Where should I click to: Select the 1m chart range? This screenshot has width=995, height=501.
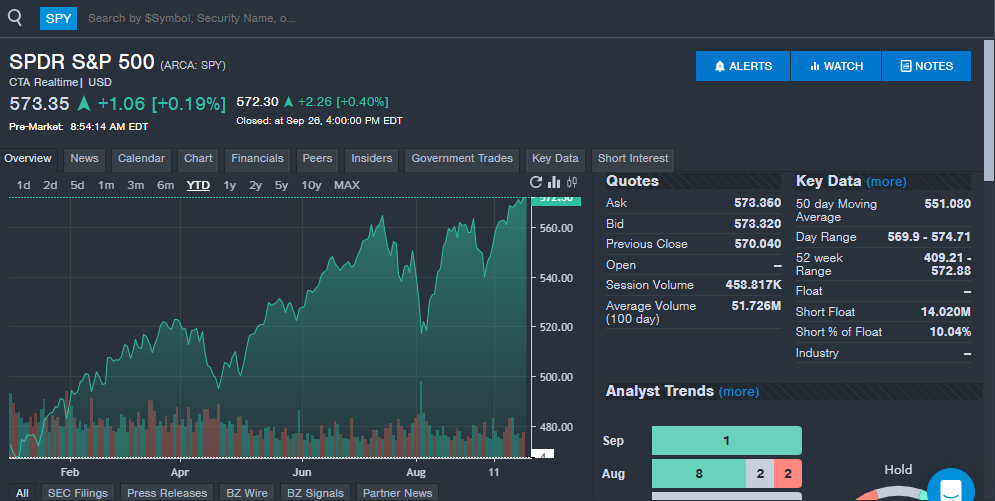click(x=106, y=185)
